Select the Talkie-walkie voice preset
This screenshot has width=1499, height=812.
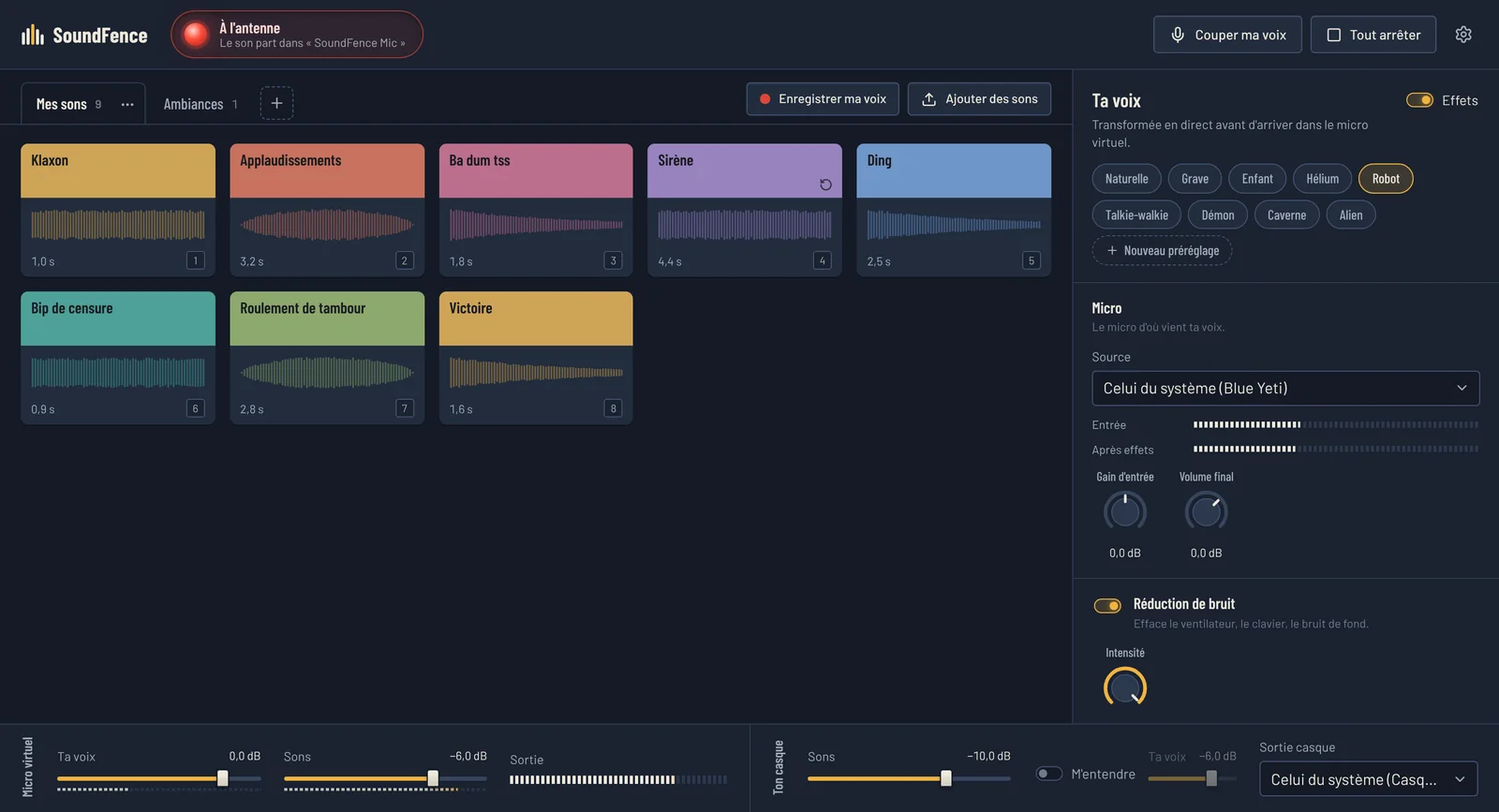tap(1136, 215)
